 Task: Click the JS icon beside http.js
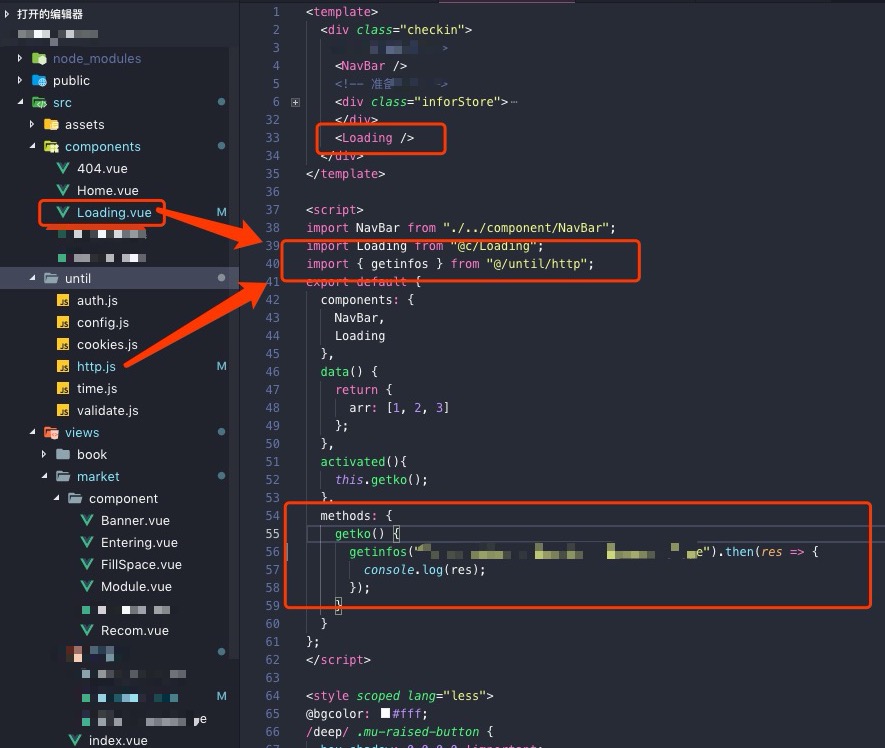(x=63, y=366)
